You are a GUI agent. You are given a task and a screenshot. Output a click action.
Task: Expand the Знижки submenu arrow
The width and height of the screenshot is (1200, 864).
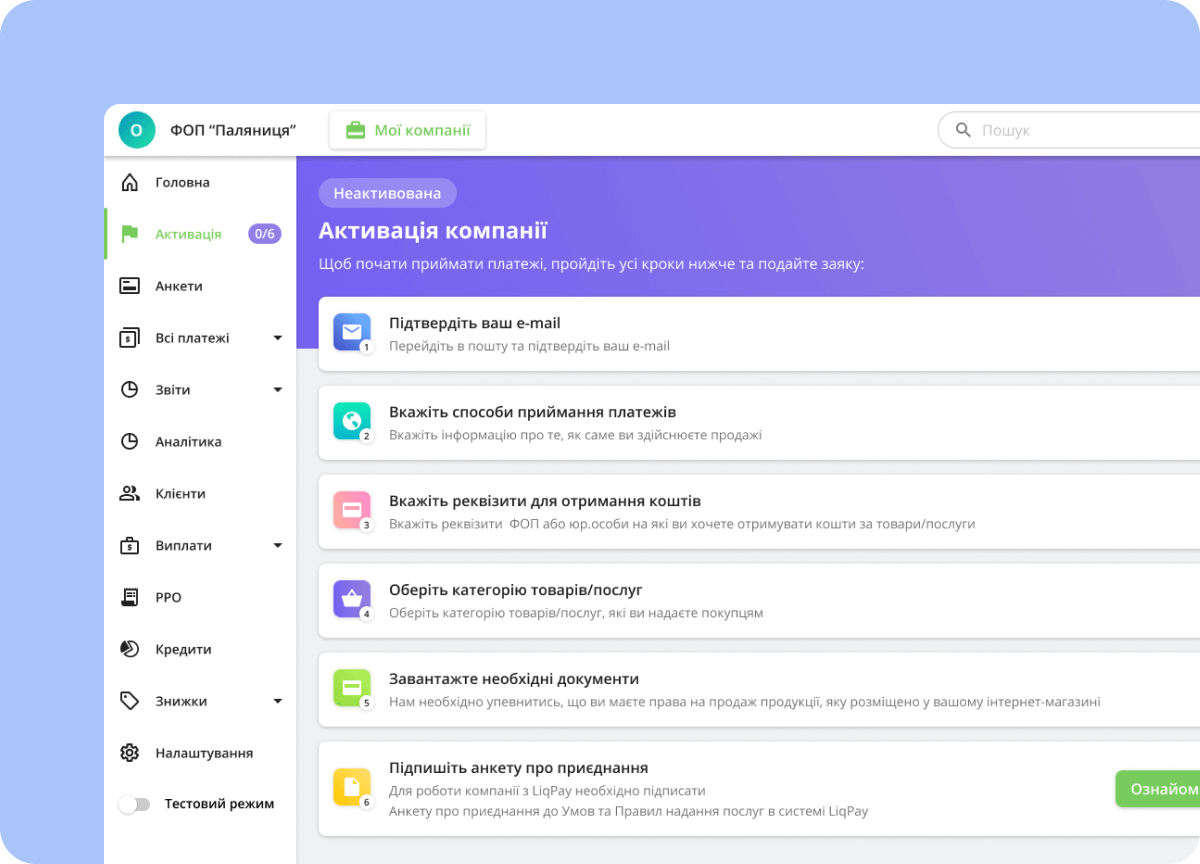(278, 702)
